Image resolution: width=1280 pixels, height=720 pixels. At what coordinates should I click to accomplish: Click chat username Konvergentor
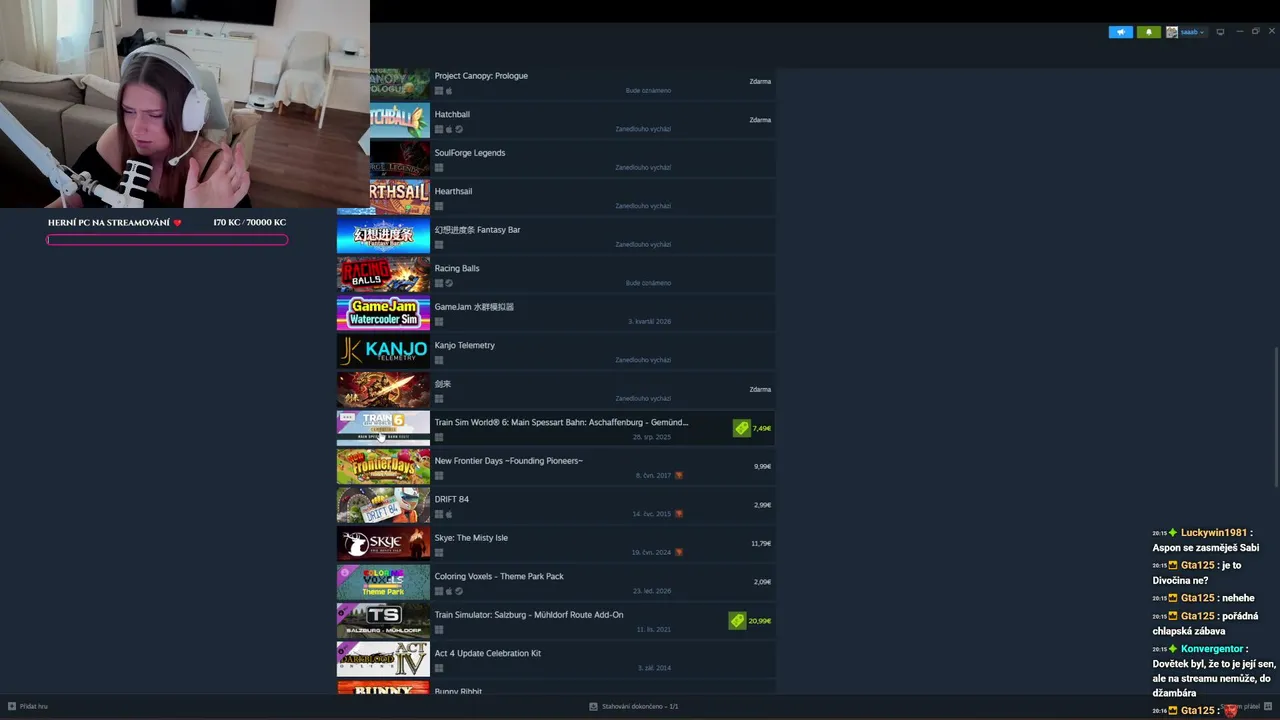[x=1211, y=649]
